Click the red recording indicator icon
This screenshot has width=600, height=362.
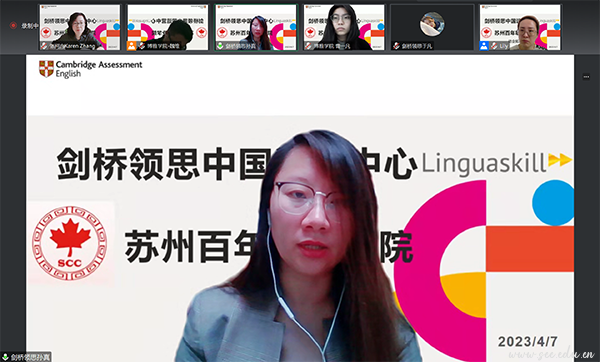tap(13, 26)
